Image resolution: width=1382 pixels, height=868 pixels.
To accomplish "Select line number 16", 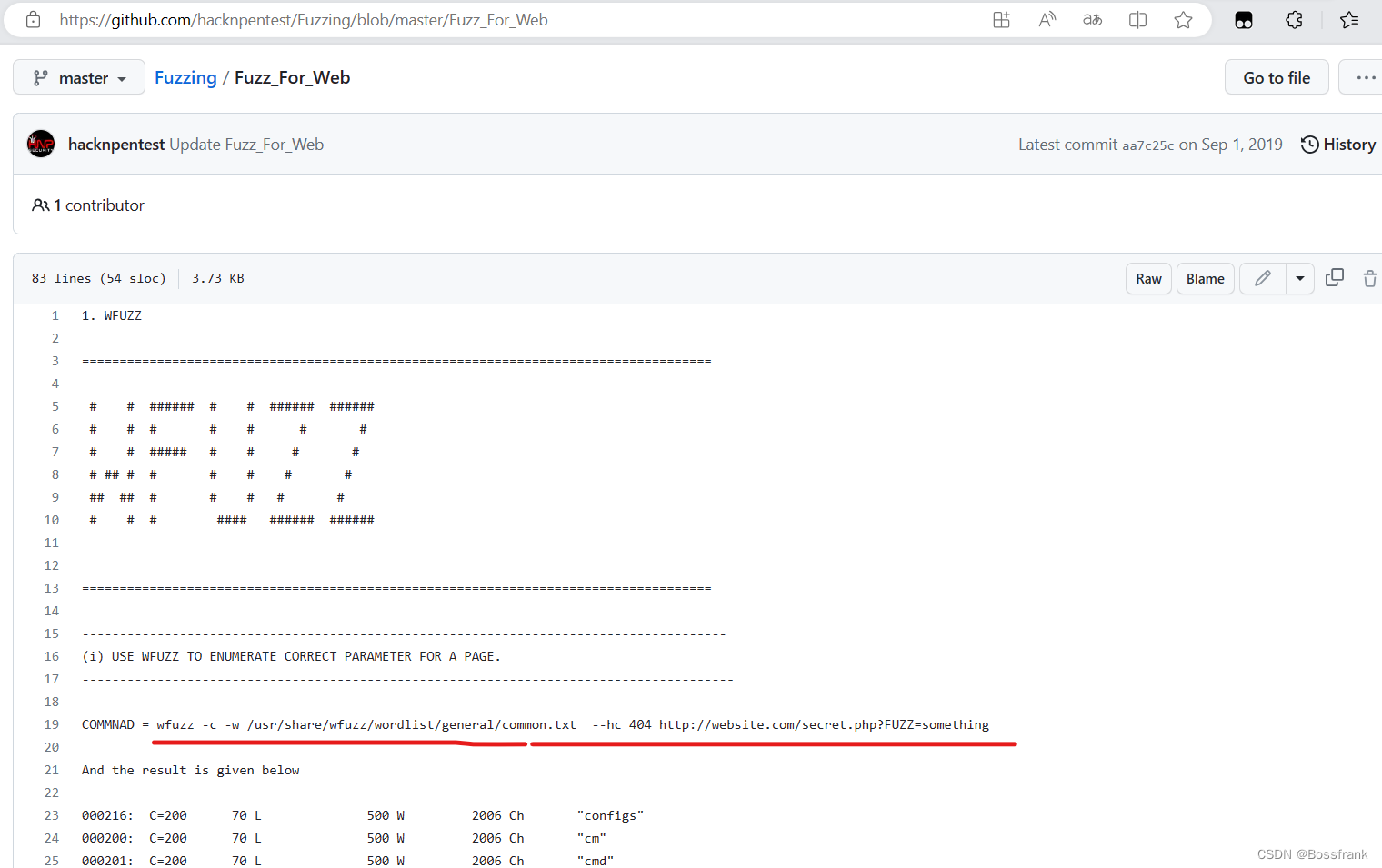I will tap(52, 656).
